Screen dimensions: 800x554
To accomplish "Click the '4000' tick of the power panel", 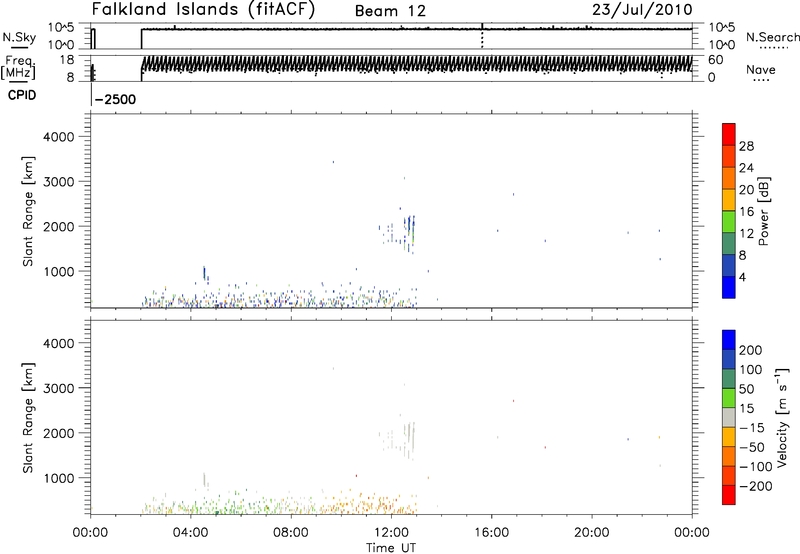I will [59, 137].
